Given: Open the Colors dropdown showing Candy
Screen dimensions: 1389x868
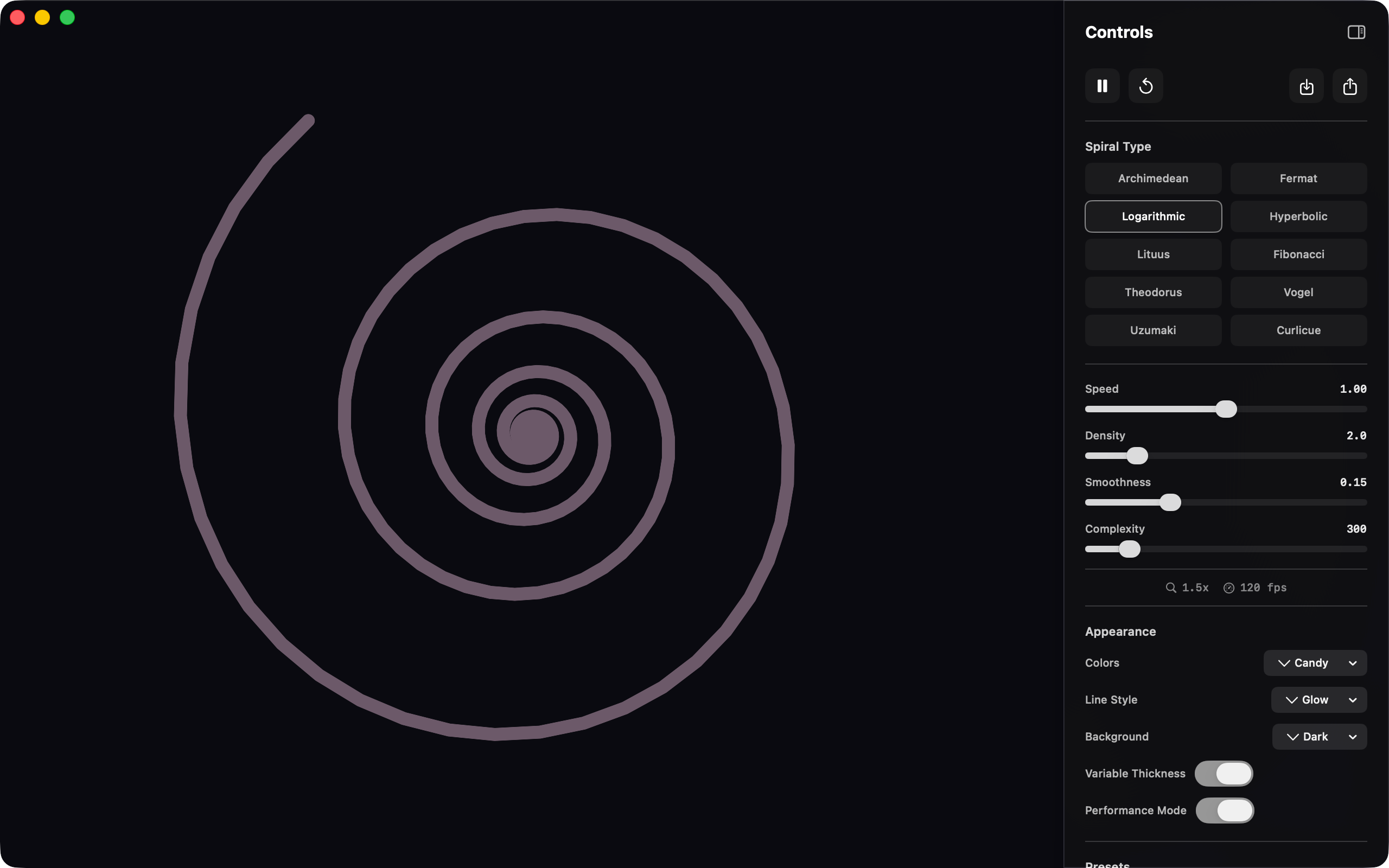Looking at the screenshot, I should (x=1315, y=663).
